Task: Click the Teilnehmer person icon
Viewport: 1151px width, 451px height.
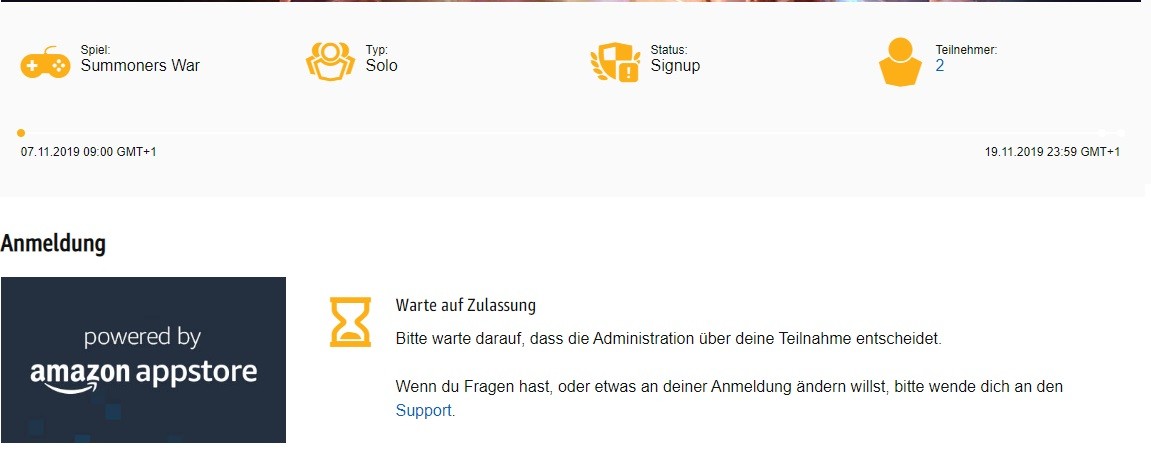Action: (x=900, y=62)
